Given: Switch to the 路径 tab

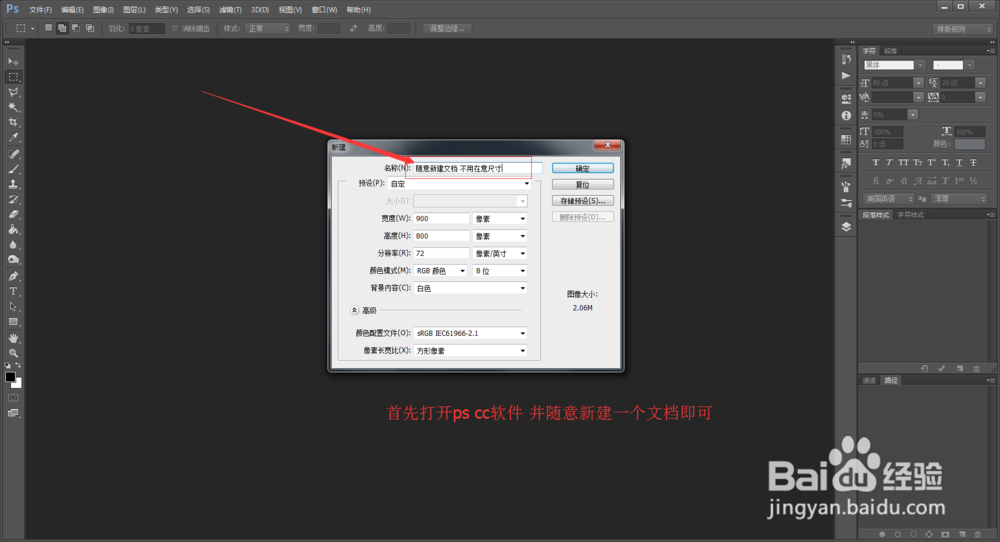Looking at the screenshot, I should 891,381.
